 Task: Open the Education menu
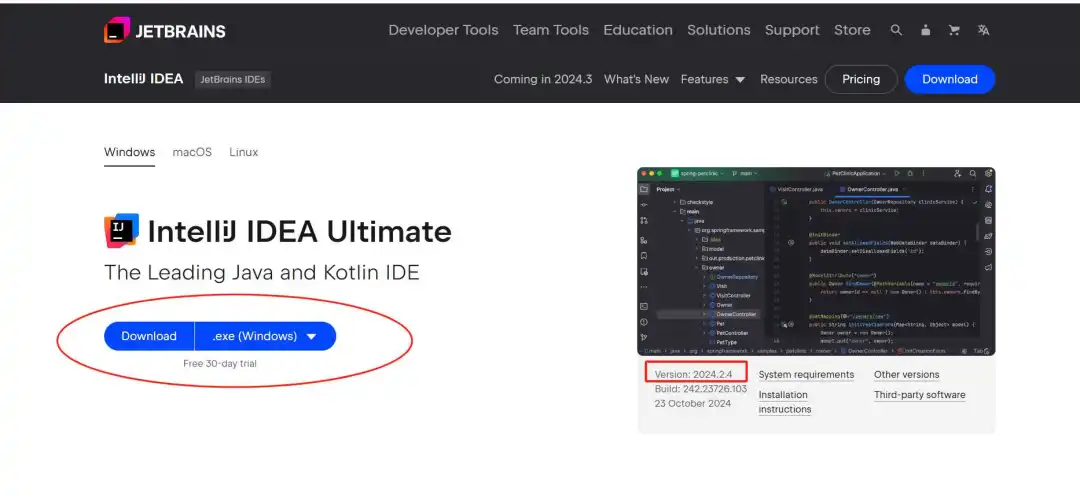(x=638, y=30)
